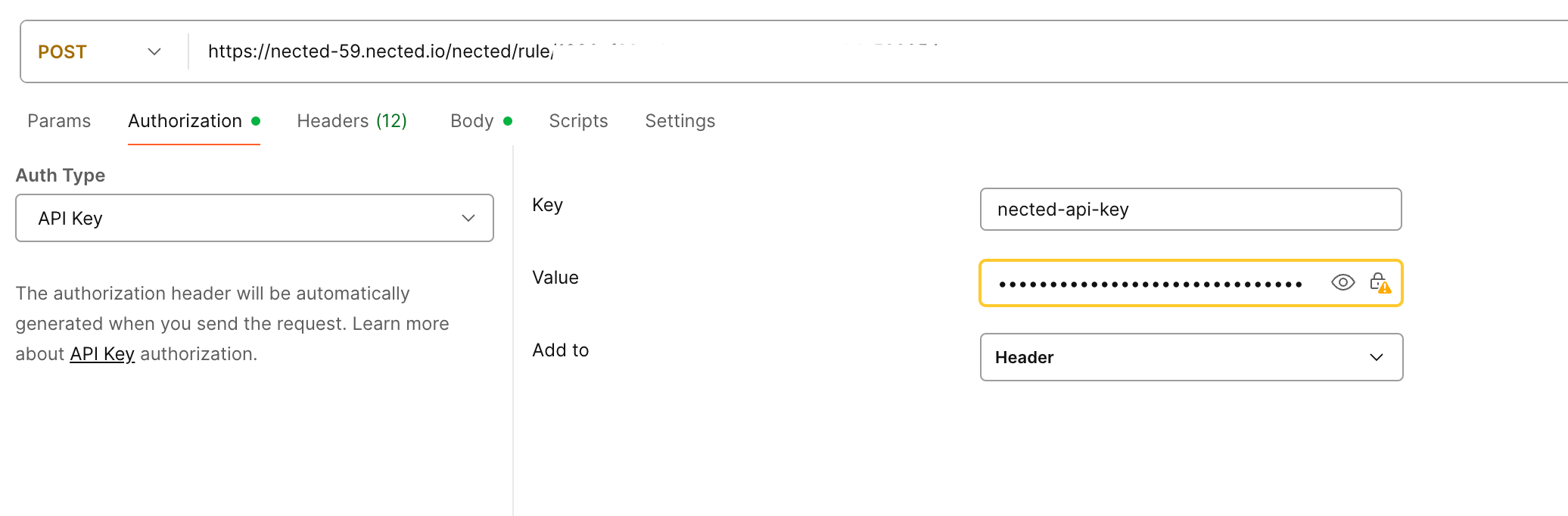
Task: Select the Authorization tab
Action: tap(185, 121)
